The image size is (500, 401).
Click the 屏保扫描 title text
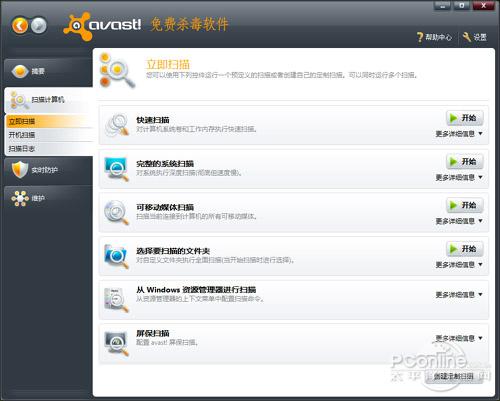[153, 333]
